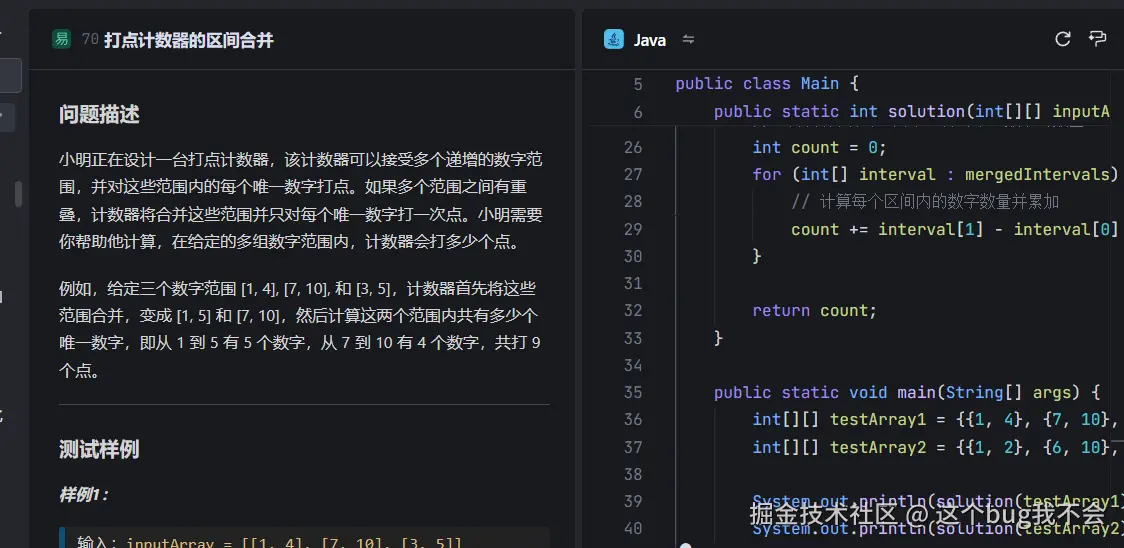Screen dimensions: 1124x548
Task: Click the green 易 difficulty badge
Action: (x=62, y=39)
